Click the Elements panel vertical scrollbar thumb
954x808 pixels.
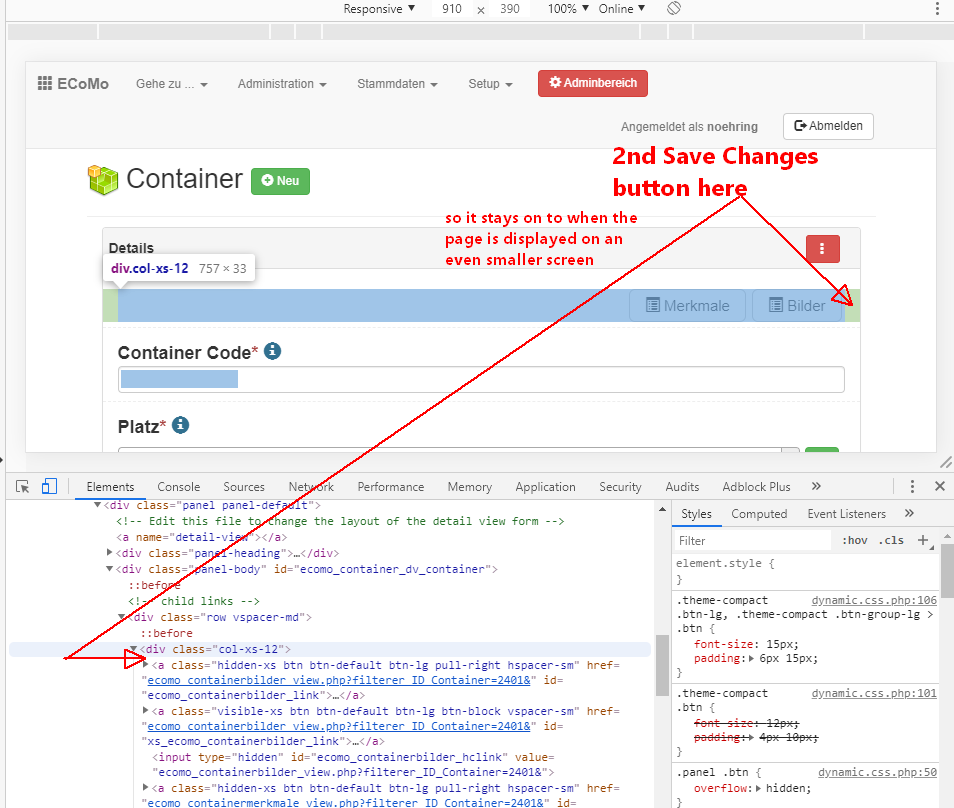click(662, 665)
